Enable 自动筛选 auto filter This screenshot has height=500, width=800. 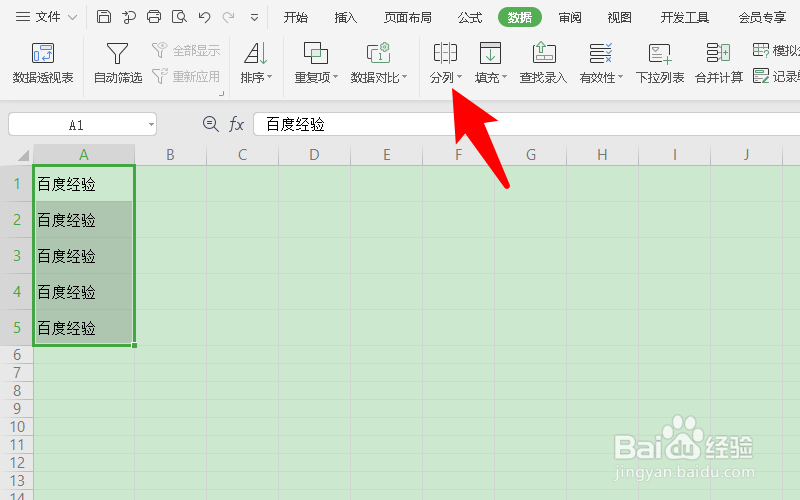pyautogui.click(x=118, y=63)
